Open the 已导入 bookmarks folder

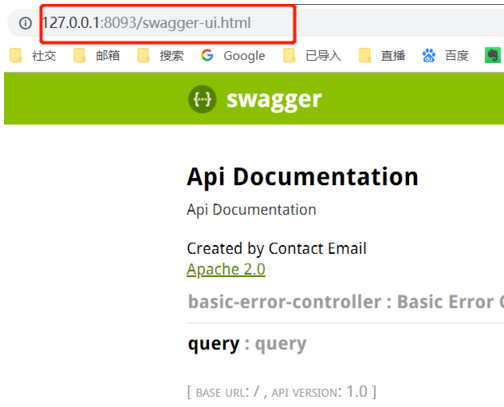(312, 55)
